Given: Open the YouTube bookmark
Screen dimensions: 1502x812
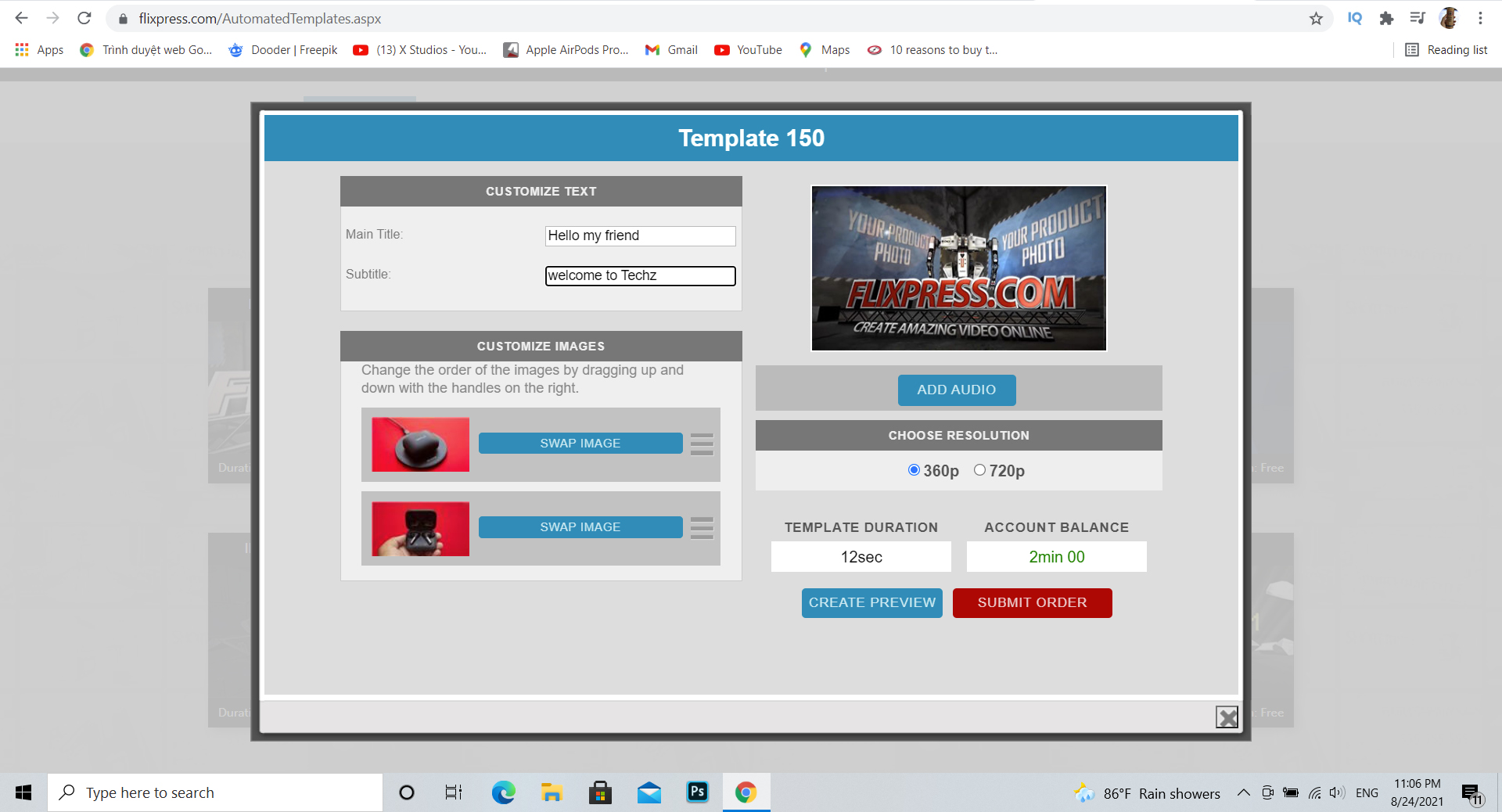Looking at the screenshot, I should pyautogui.click(x=748, y=50).
